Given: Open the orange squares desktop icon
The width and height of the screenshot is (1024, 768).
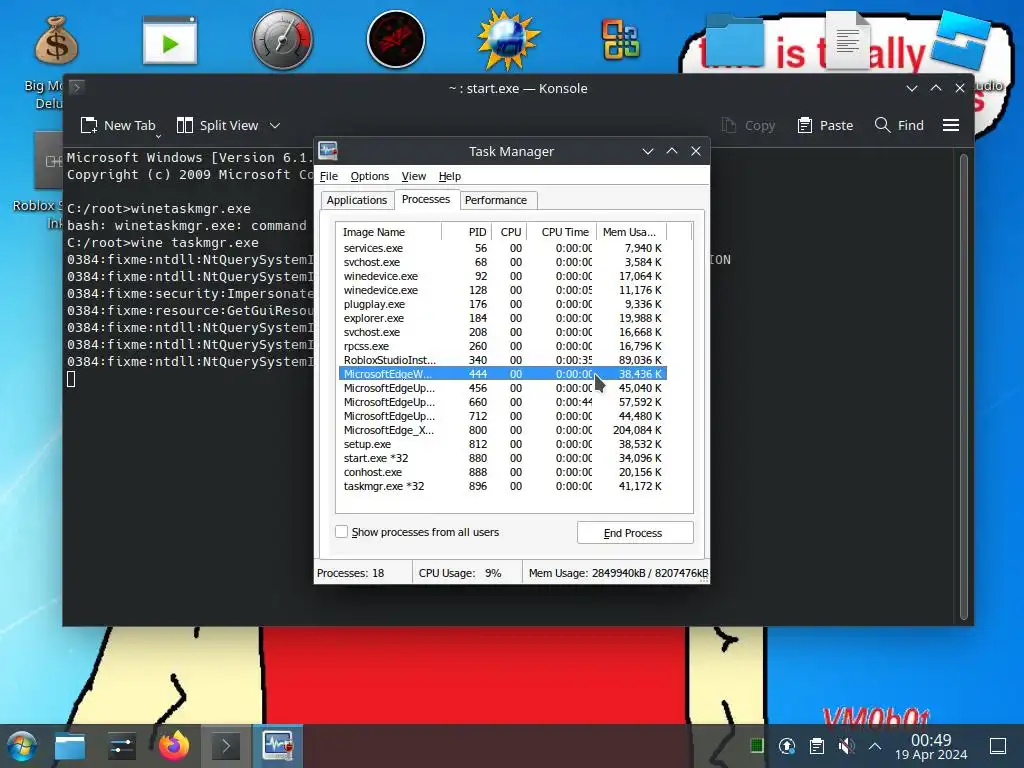Looking at the screenshot, I should 620,40.
